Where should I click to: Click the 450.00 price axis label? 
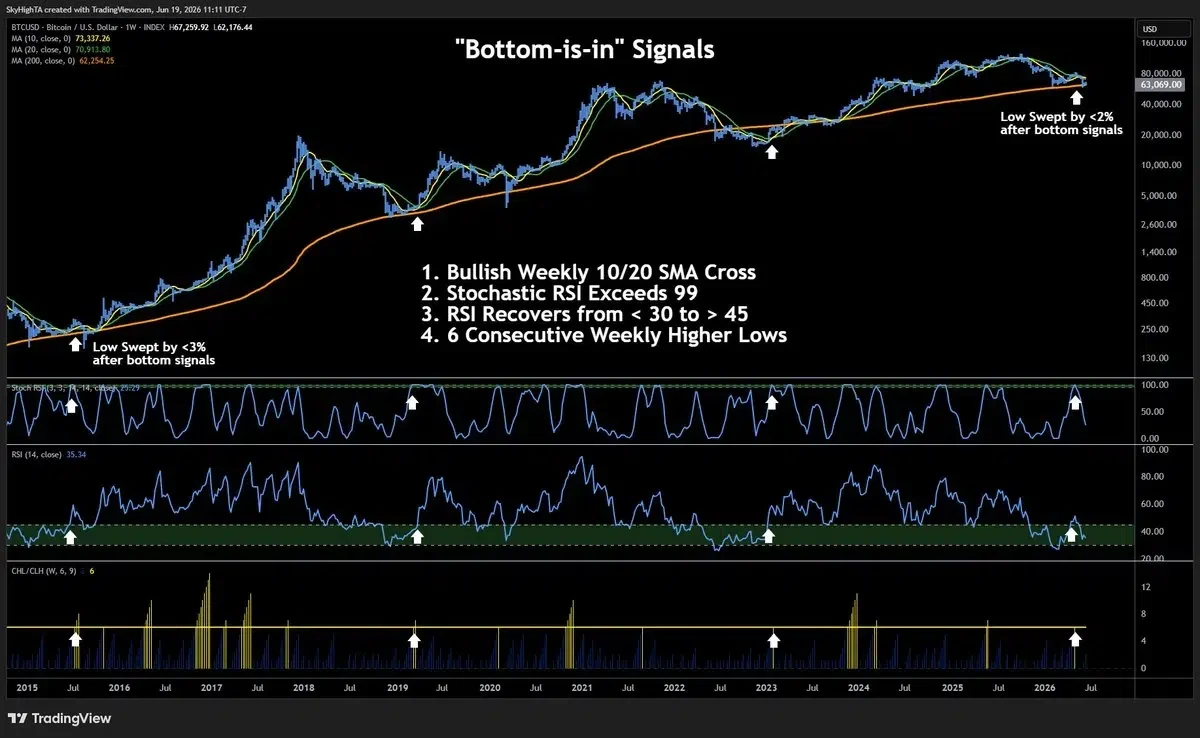click(x=1156, y=301)
